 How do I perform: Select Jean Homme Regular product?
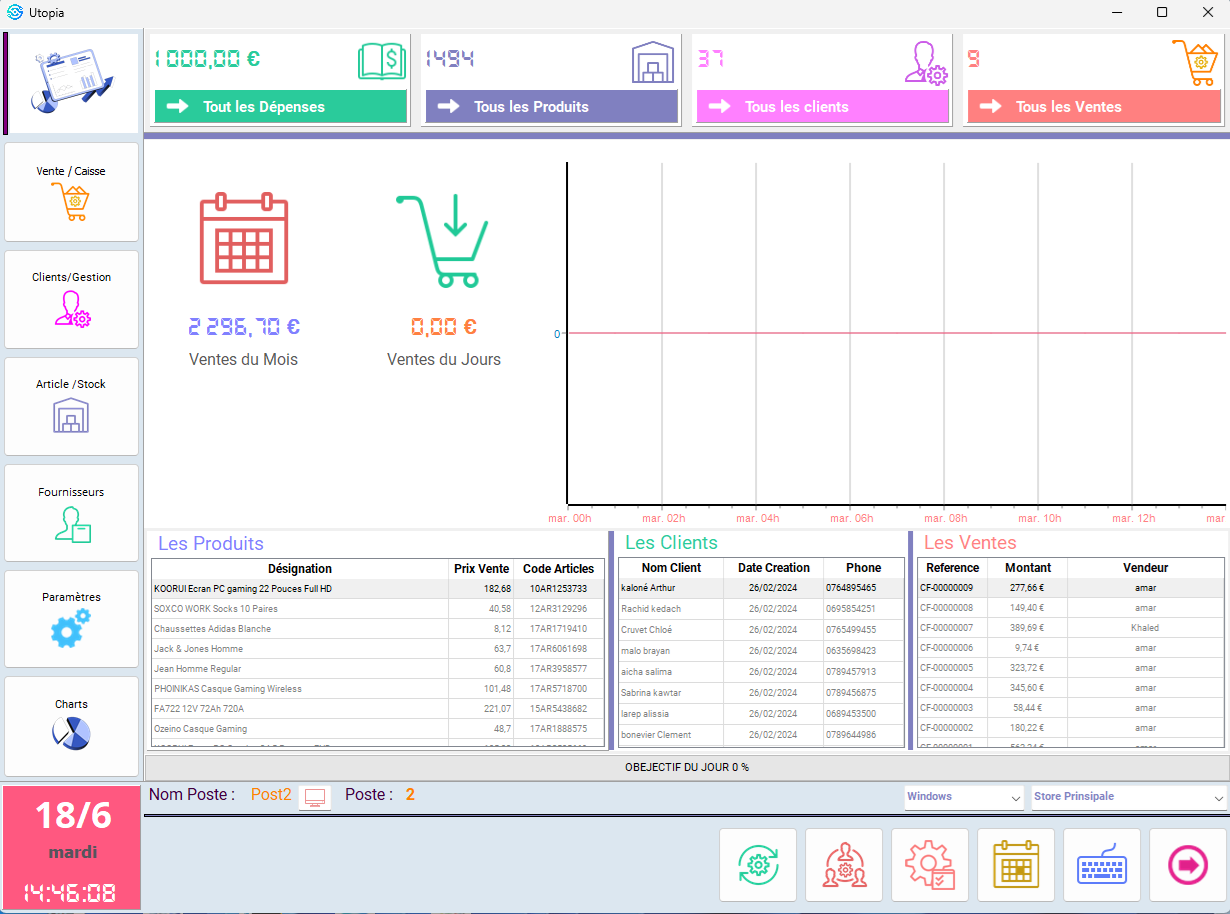point(378,669)
